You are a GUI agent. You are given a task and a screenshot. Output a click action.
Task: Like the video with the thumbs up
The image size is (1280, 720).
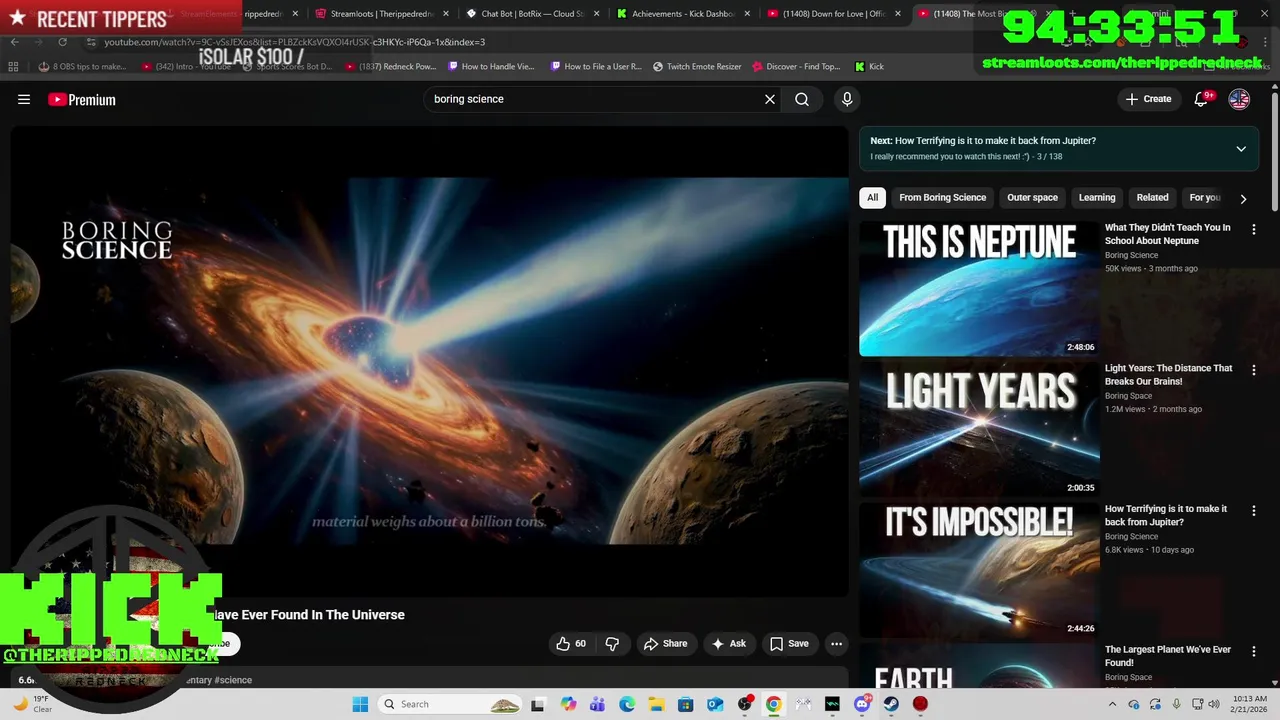coord(570,643)
